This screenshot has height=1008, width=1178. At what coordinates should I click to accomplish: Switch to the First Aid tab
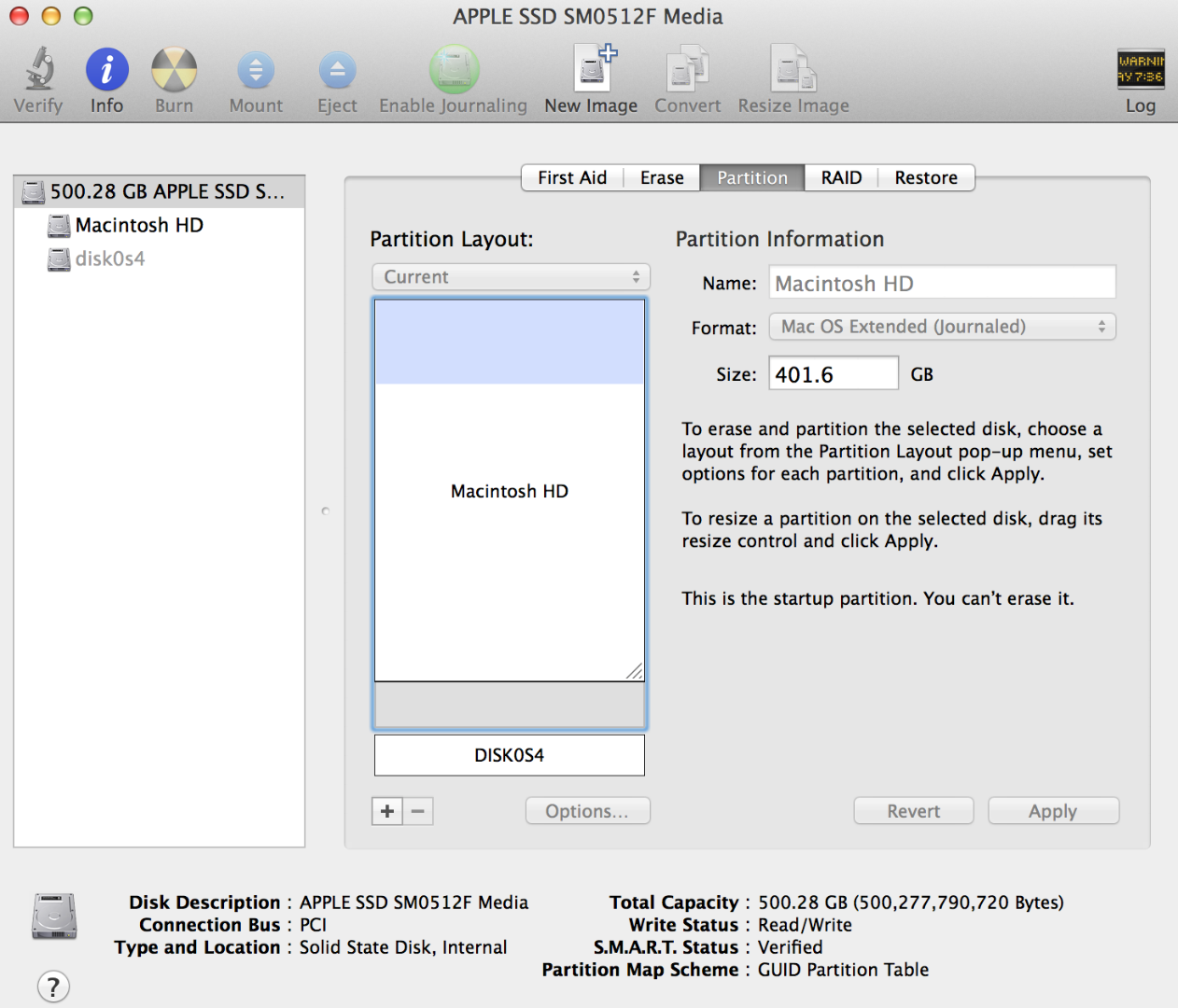coord(571,177)
